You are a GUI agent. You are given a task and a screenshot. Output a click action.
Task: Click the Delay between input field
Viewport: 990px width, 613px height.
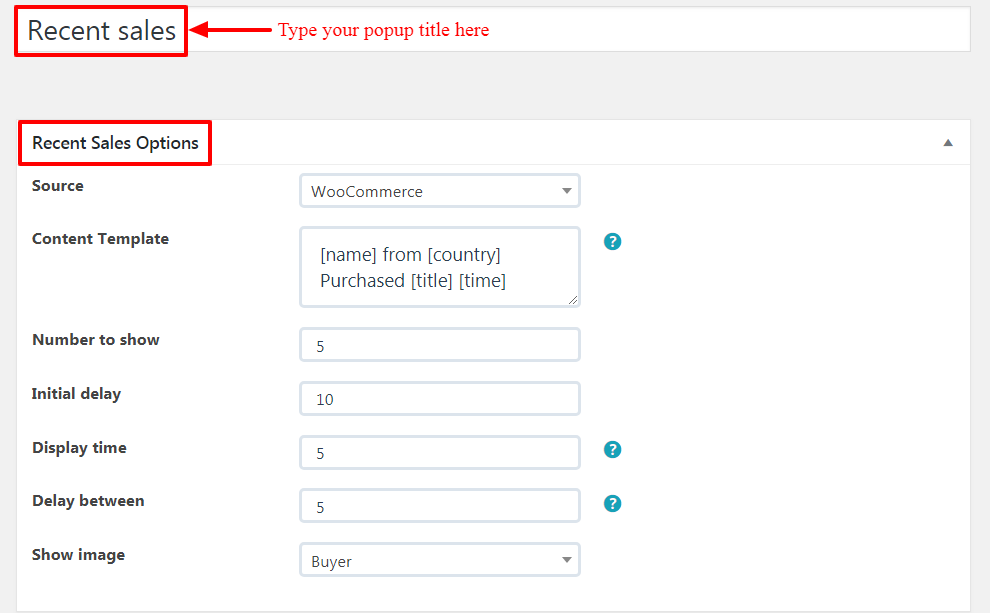coord(439,506)
